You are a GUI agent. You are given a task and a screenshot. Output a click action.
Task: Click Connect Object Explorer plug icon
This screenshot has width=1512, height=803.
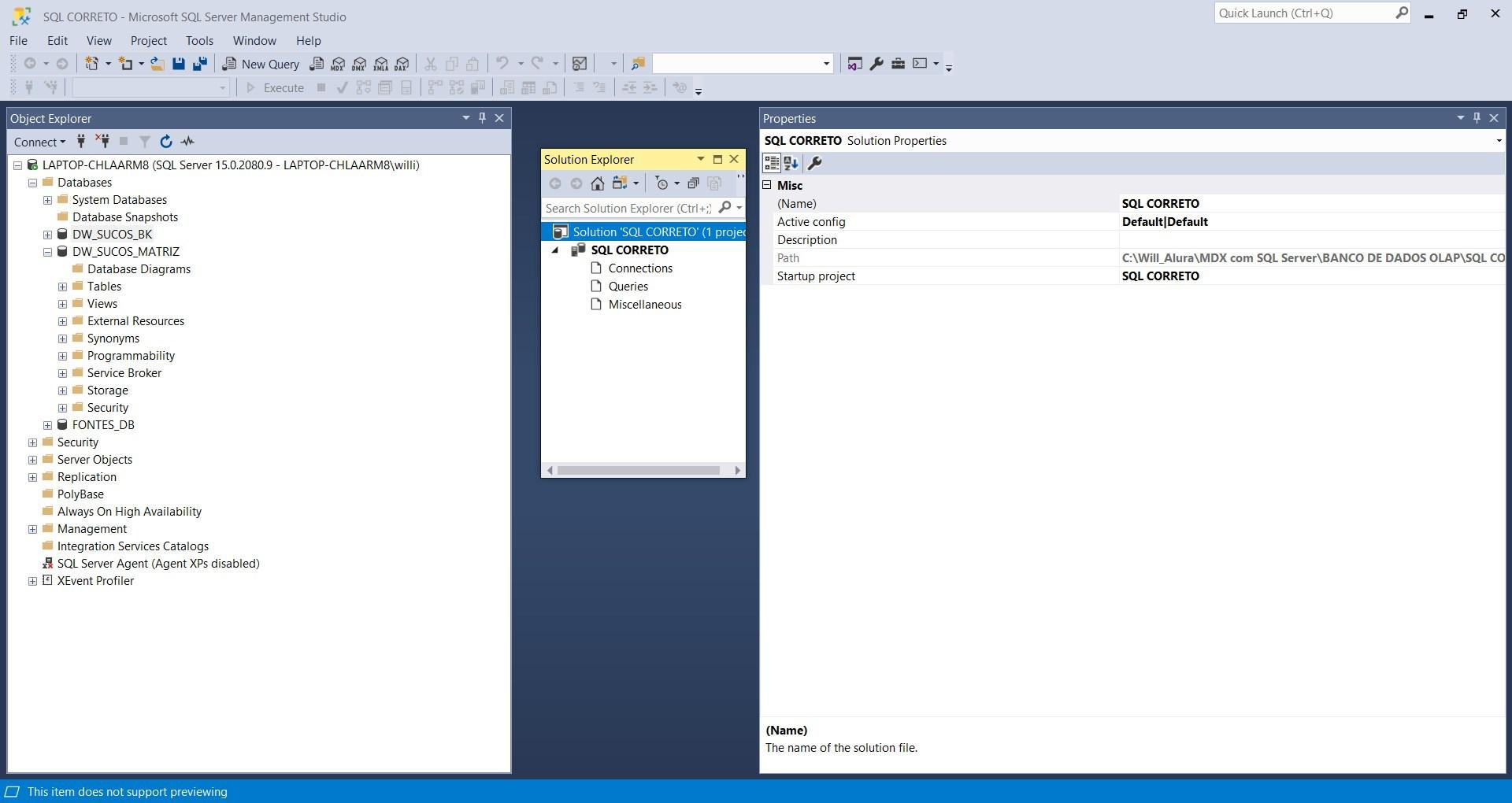click(x=81, y=142)
